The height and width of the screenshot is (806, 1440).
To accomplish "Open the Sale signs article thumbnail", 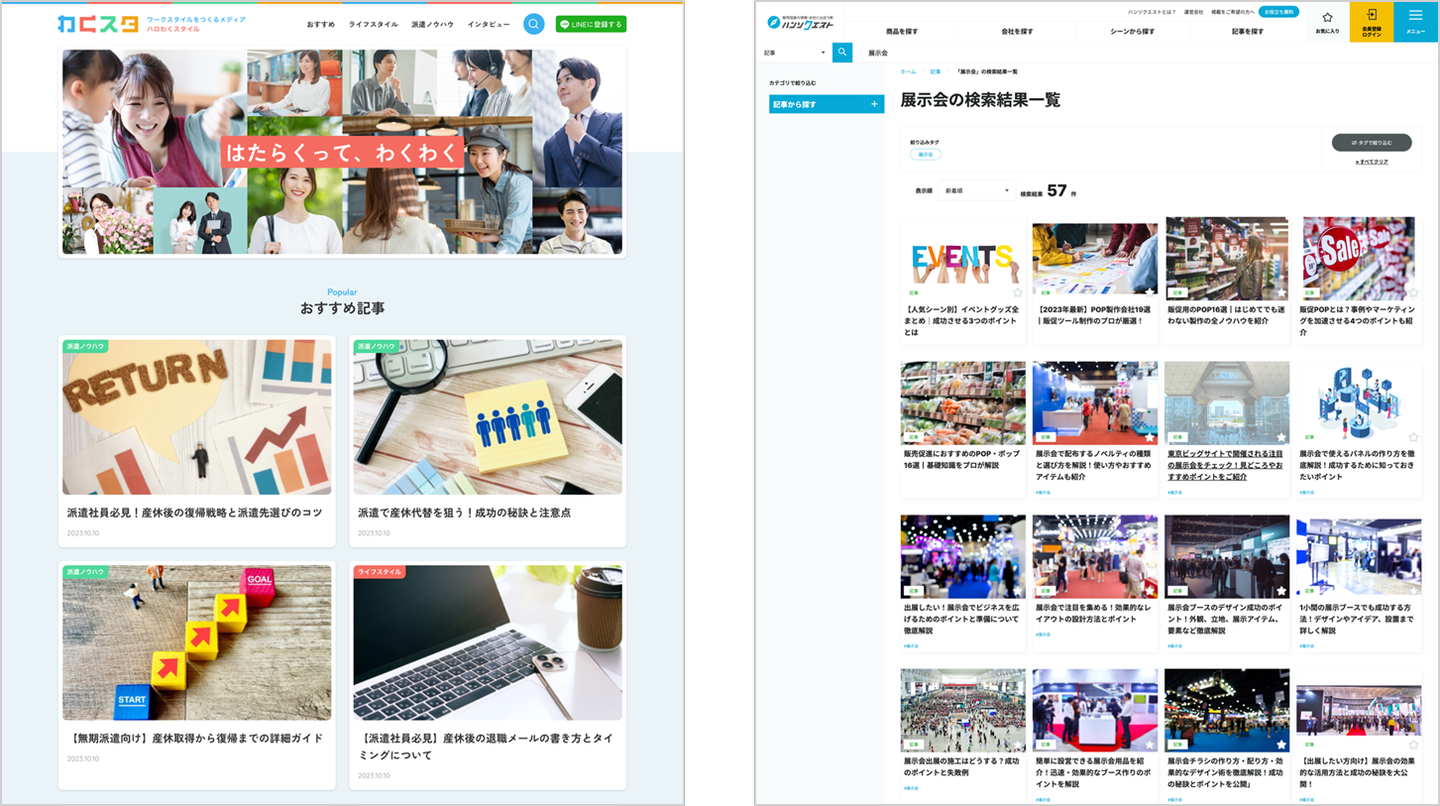I will pos(1359,258).
